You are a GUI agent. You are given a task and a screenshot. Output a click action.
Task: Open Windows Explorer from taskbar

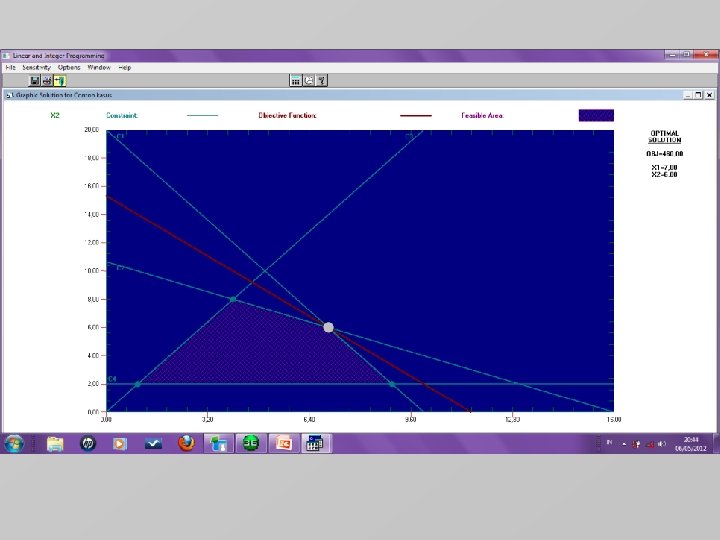pyautogui.click(x=55, y=444)
